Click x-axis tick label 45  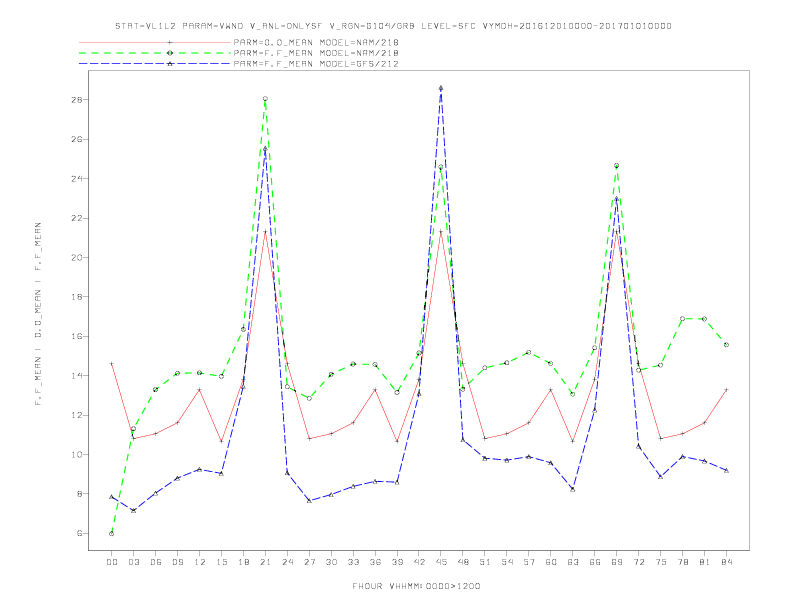click(441, 562)
